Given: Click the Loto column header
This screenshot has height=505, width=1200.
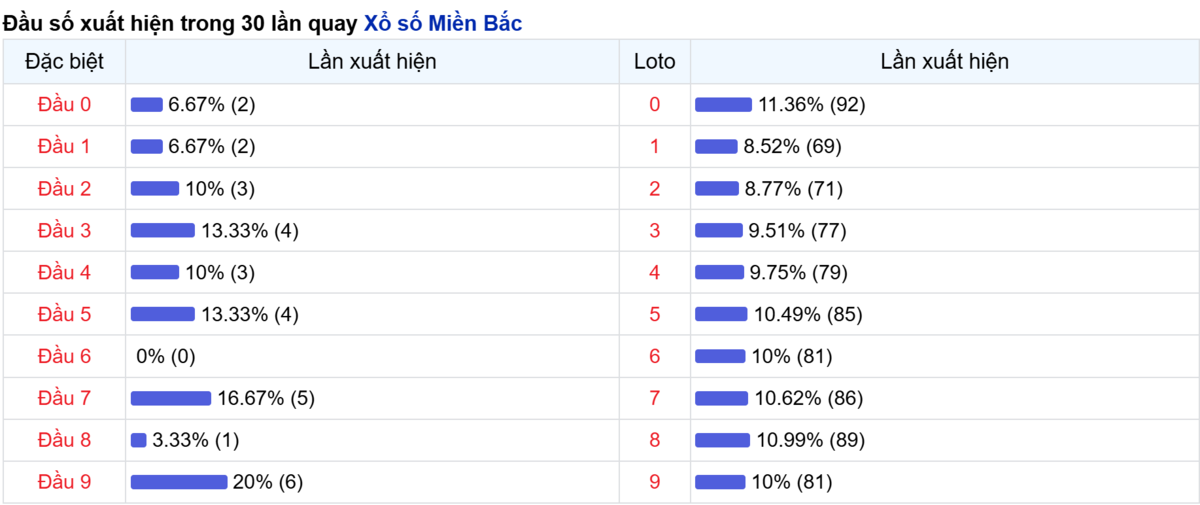Looking at the screenshot, I should [x=655, y=61].
